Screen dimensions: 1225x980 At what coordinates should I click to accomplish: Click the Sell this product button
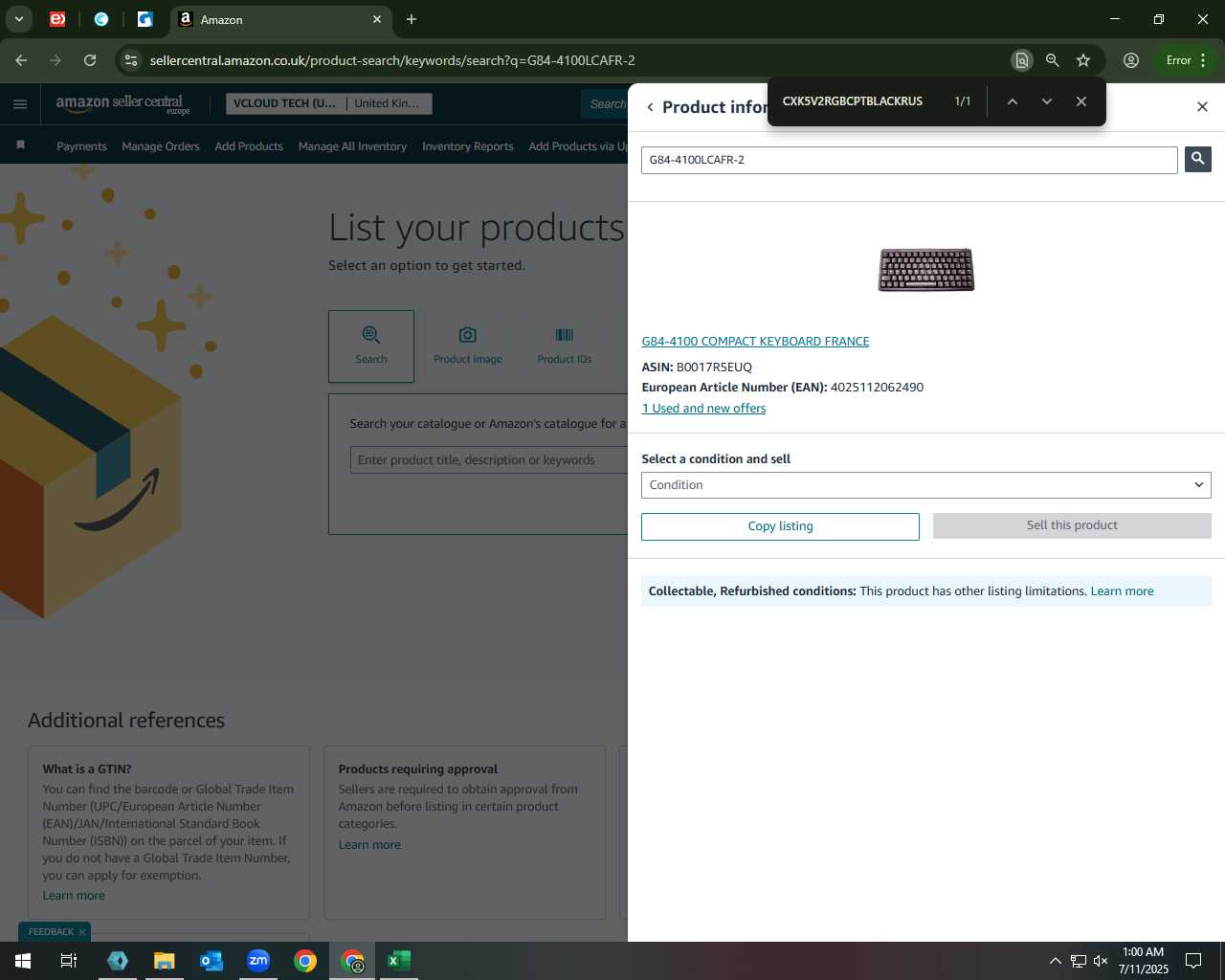(x=1072, y=525)
